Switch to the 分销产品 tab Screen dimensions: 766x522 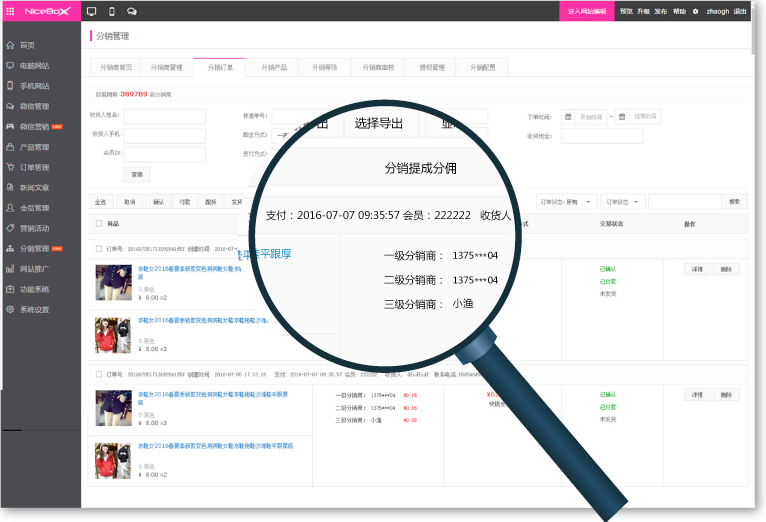click(x=273, y=68)
